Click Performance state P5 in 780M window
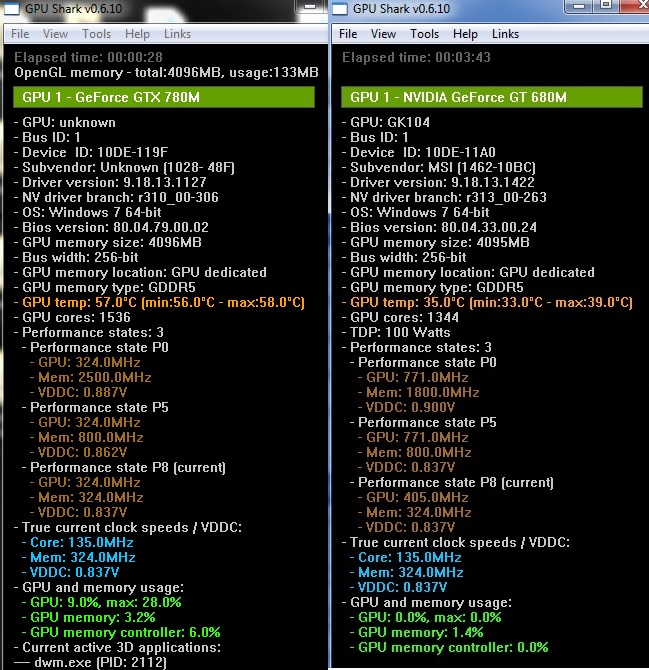 [x=96, y=407]
